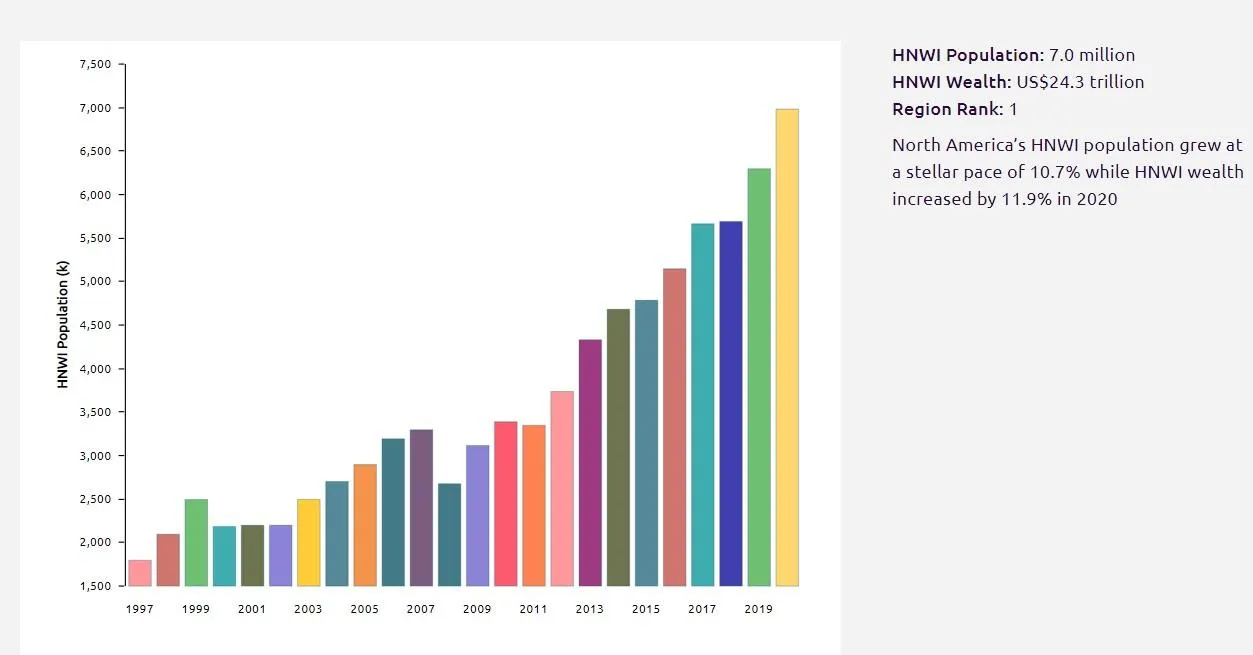Click the green 1999 bar
The height and width of the screenshot is (655, 1253).
[x=196, y=542]
